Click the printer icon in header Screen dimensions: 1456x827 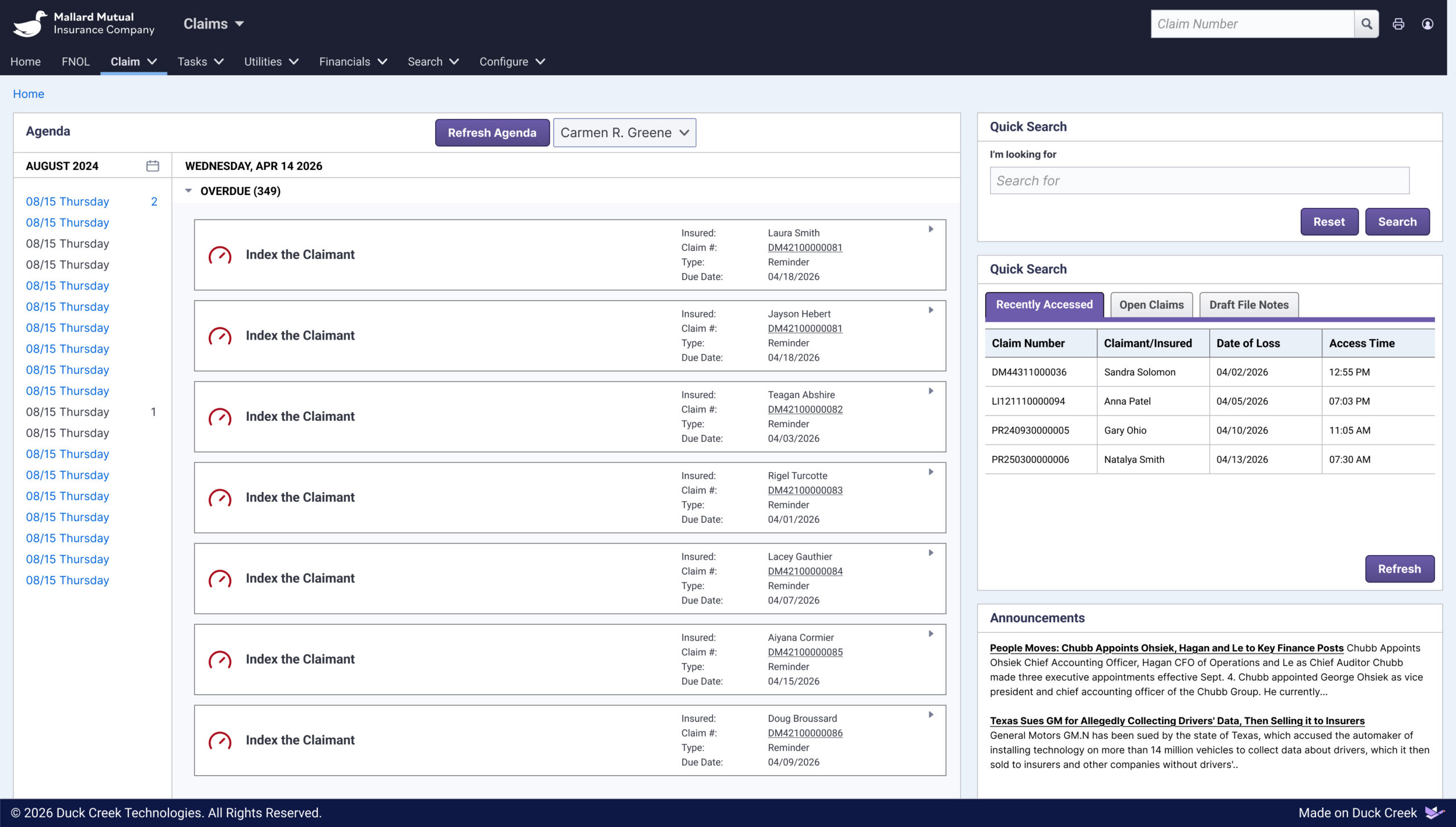(1398, 24)
